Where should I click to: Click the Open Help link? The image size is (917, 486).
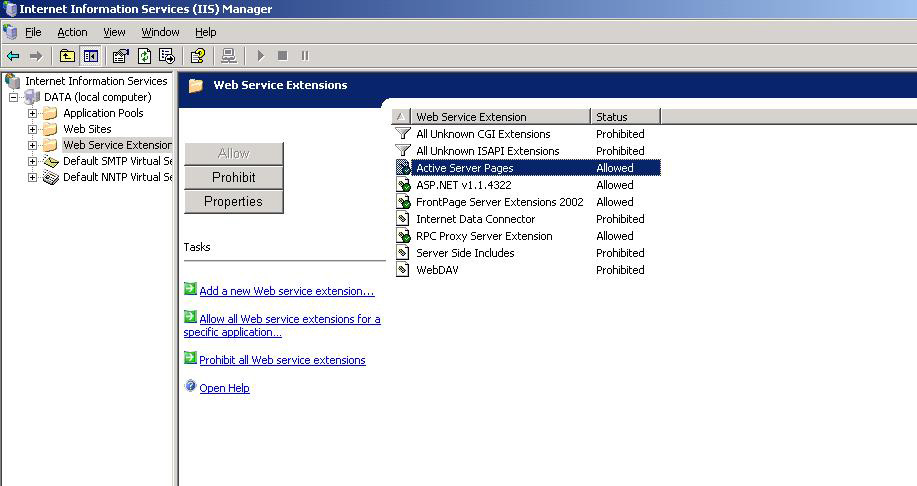[x=224, y=388]
